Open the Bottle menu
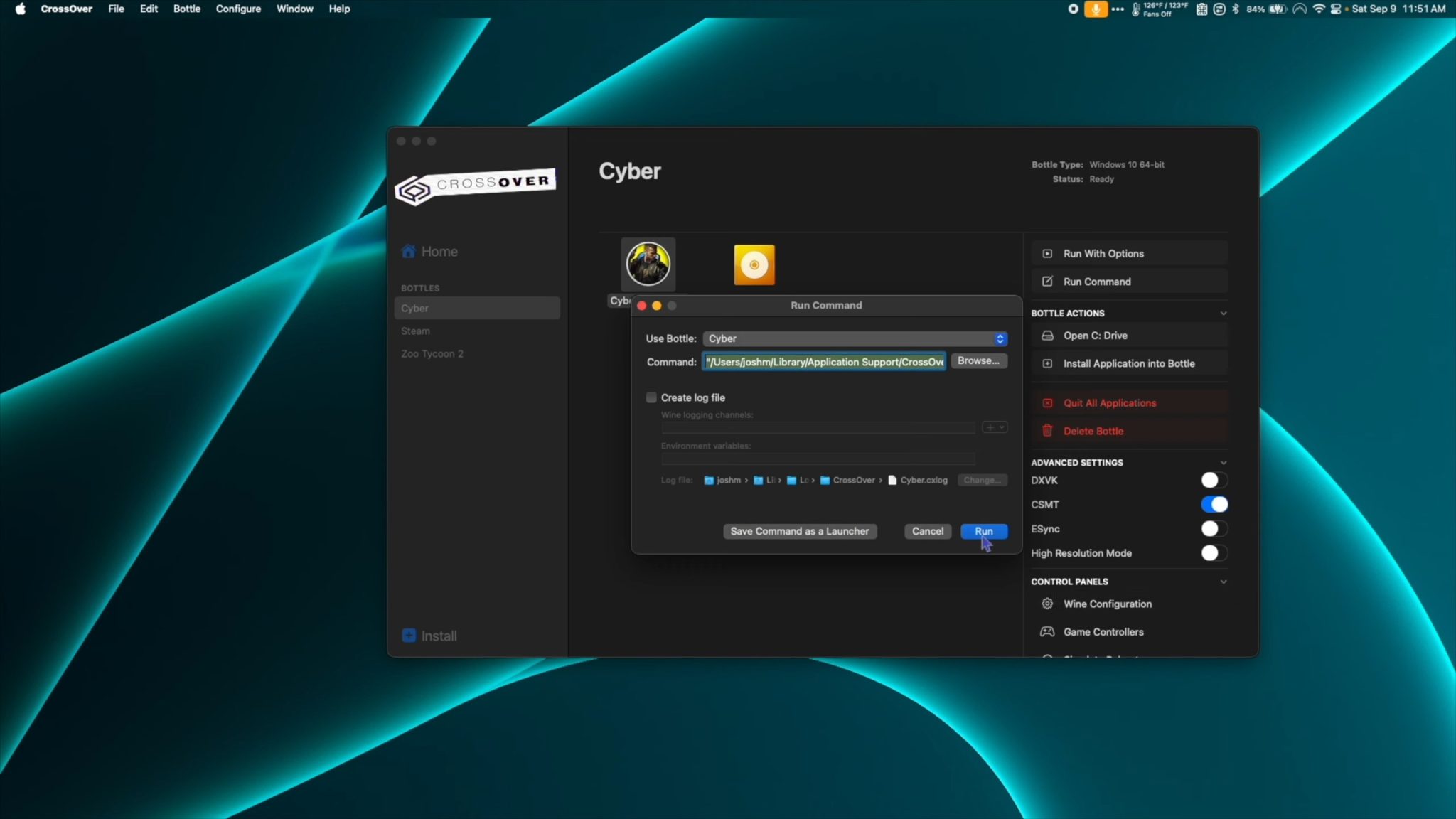The image size is (1456, 819). 186,9
